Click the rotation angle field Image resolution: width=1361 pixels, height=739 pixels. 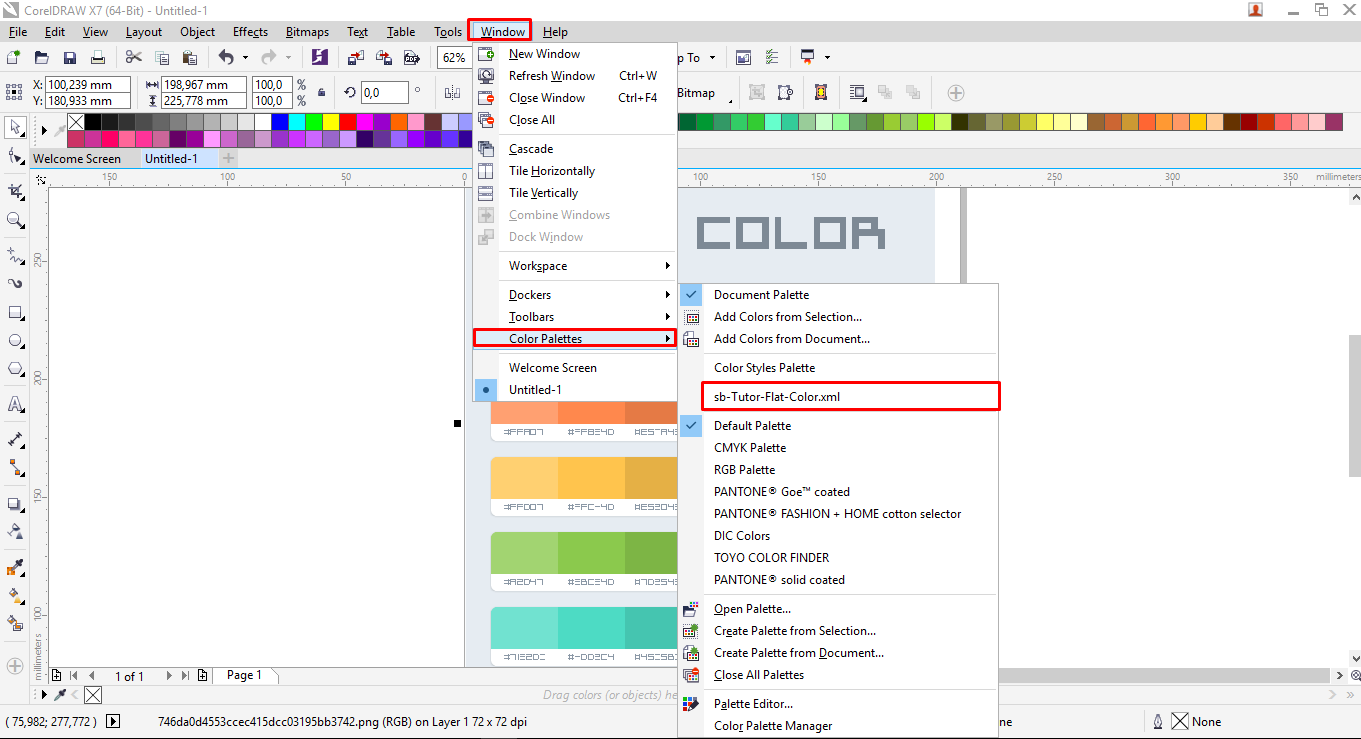point(384,93)
